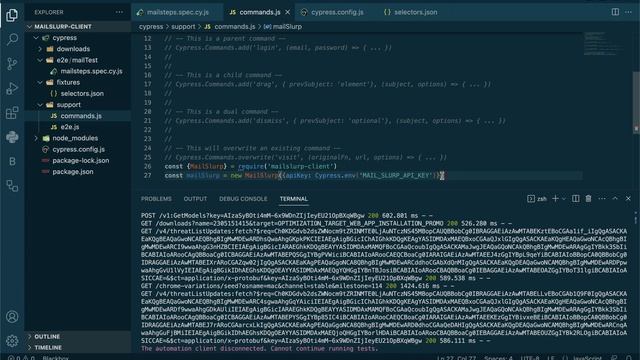The image size is (640, 360).
Task: Open the Accounts icon at sidebar bottom
Action: [12, 317]
